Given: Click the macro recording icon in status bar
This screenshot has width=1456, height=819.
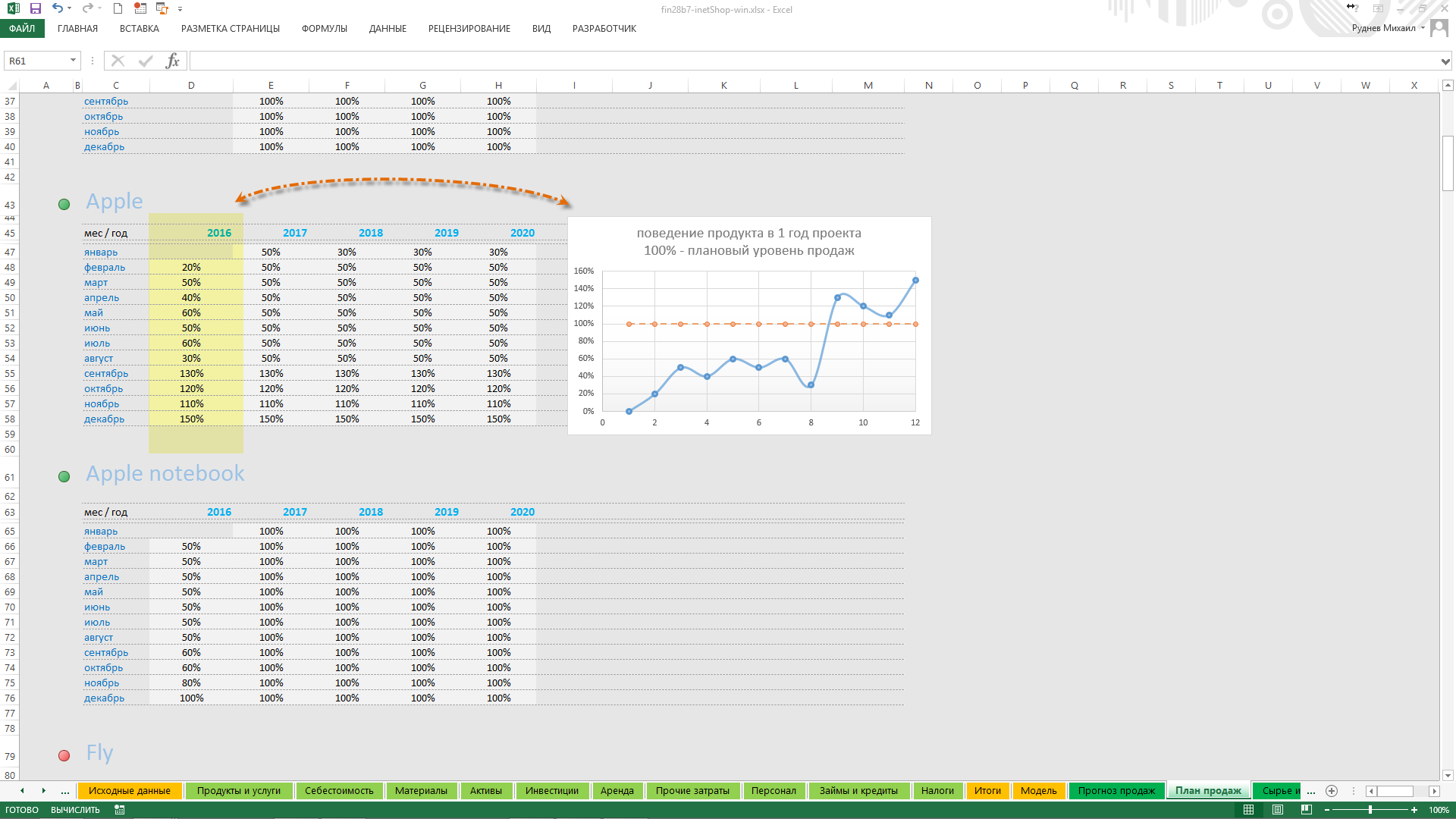Looking at the screenshot, I should coord(119,810).
